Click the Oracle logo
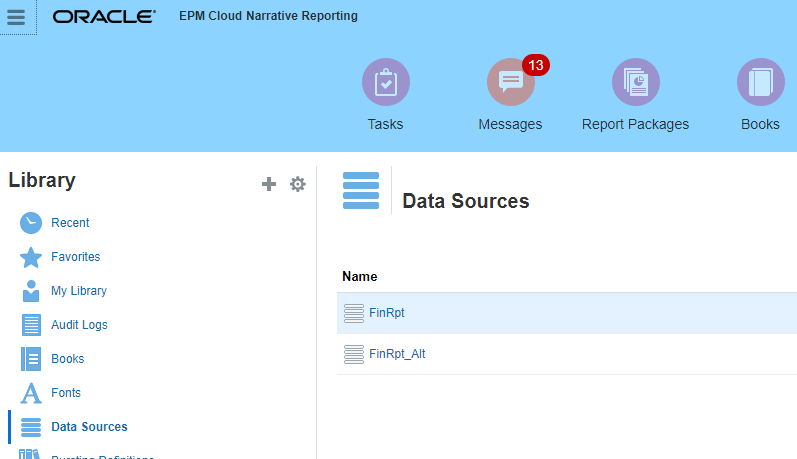Viewport: 797px width, 459px height. [x=104, y=17]
